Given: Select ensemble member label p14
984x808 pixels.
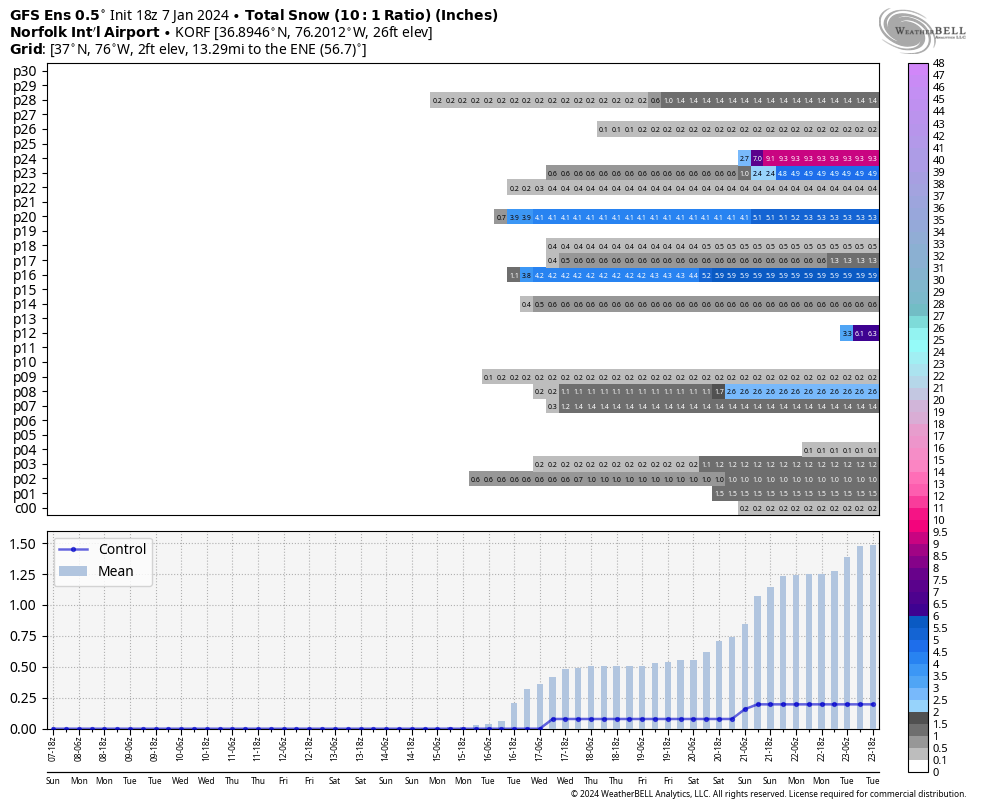Looking at the screenshot, I should click(x=25, y=304).
